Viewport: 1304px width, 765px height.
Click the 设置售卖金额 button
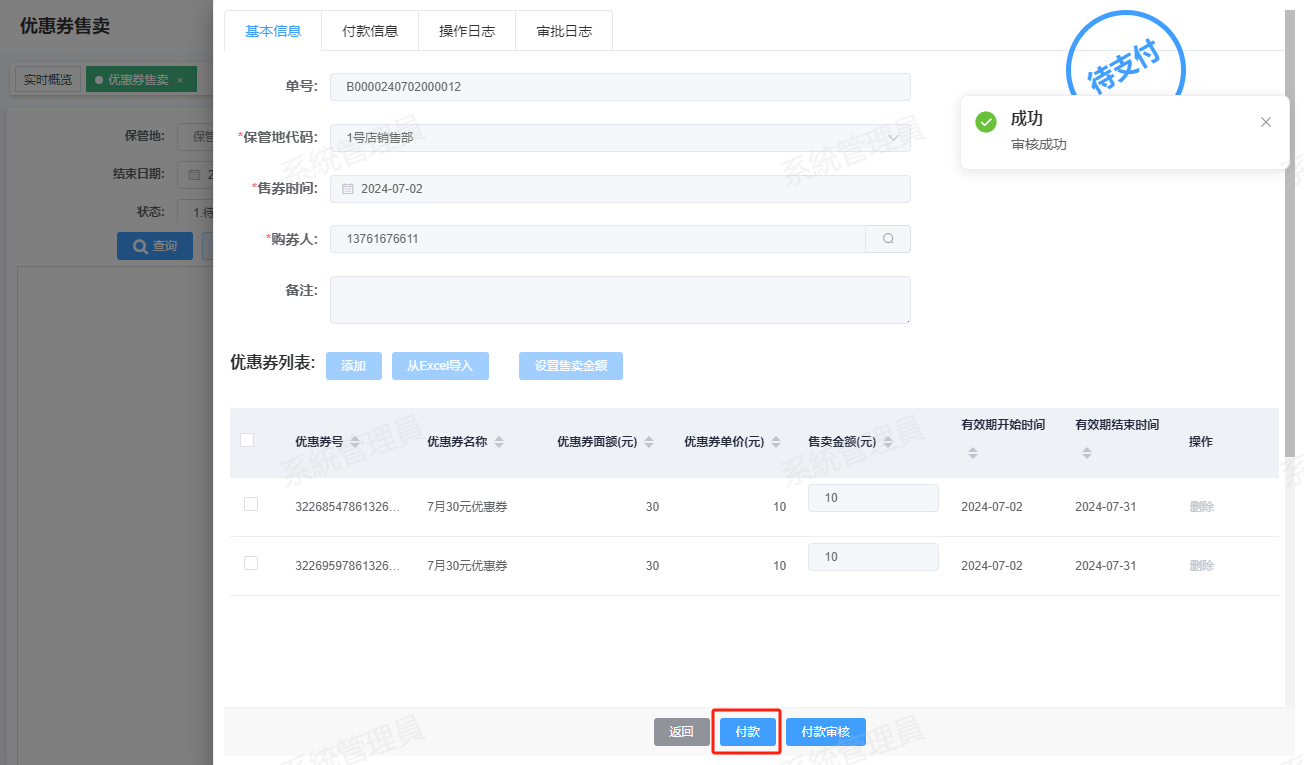pos(571,366)
